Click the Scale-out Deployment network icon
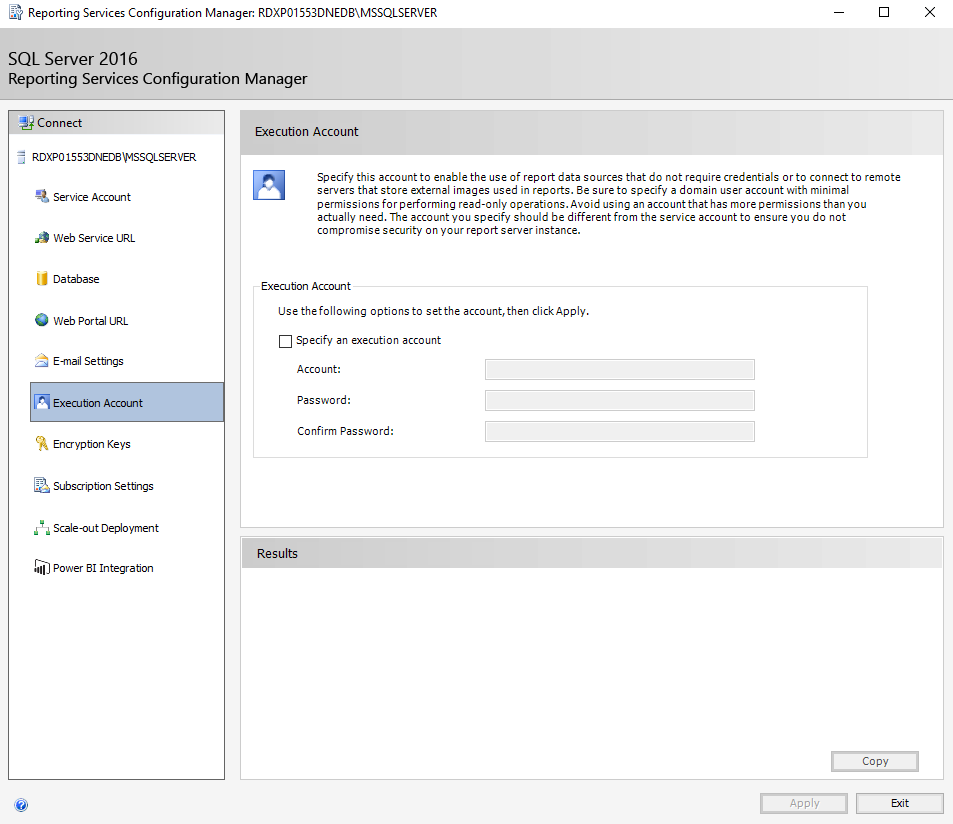This screenshot has height=824, width=953. 42,527
